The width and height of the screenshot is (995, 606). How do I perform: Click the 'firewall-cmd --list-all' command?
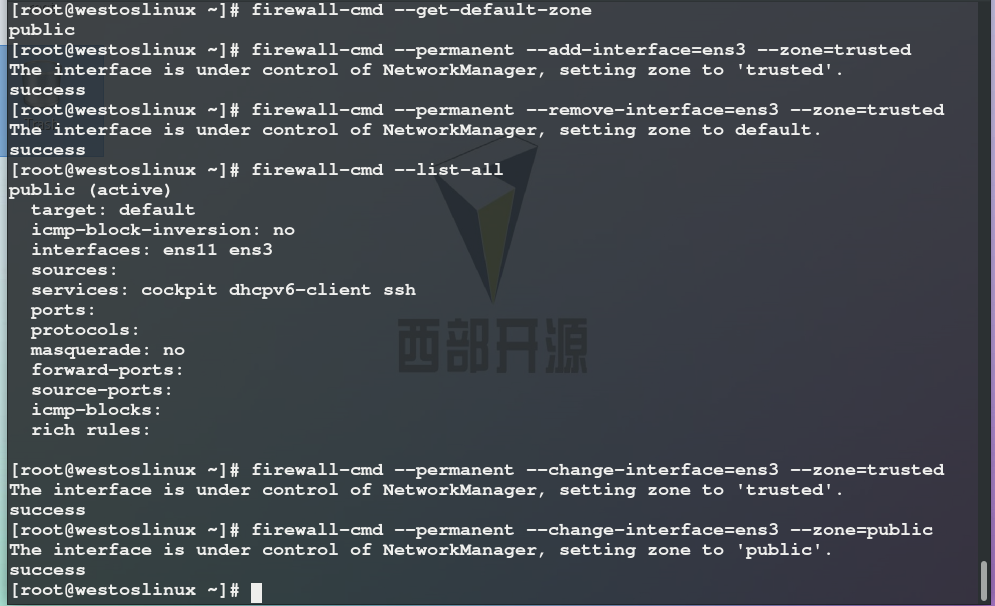click(377, 170)
